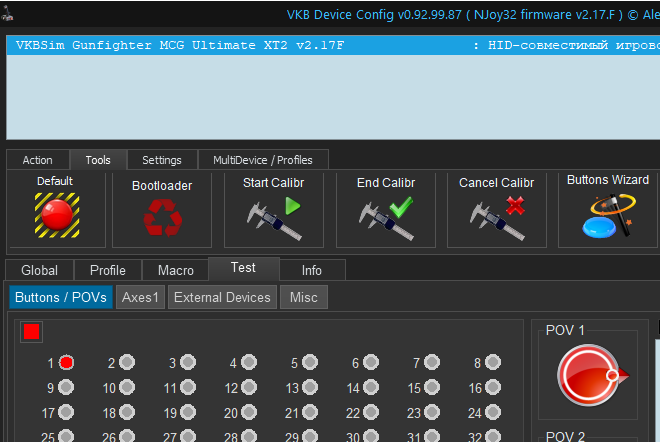Click the button 8 indicator

click(x=493, y=362)
